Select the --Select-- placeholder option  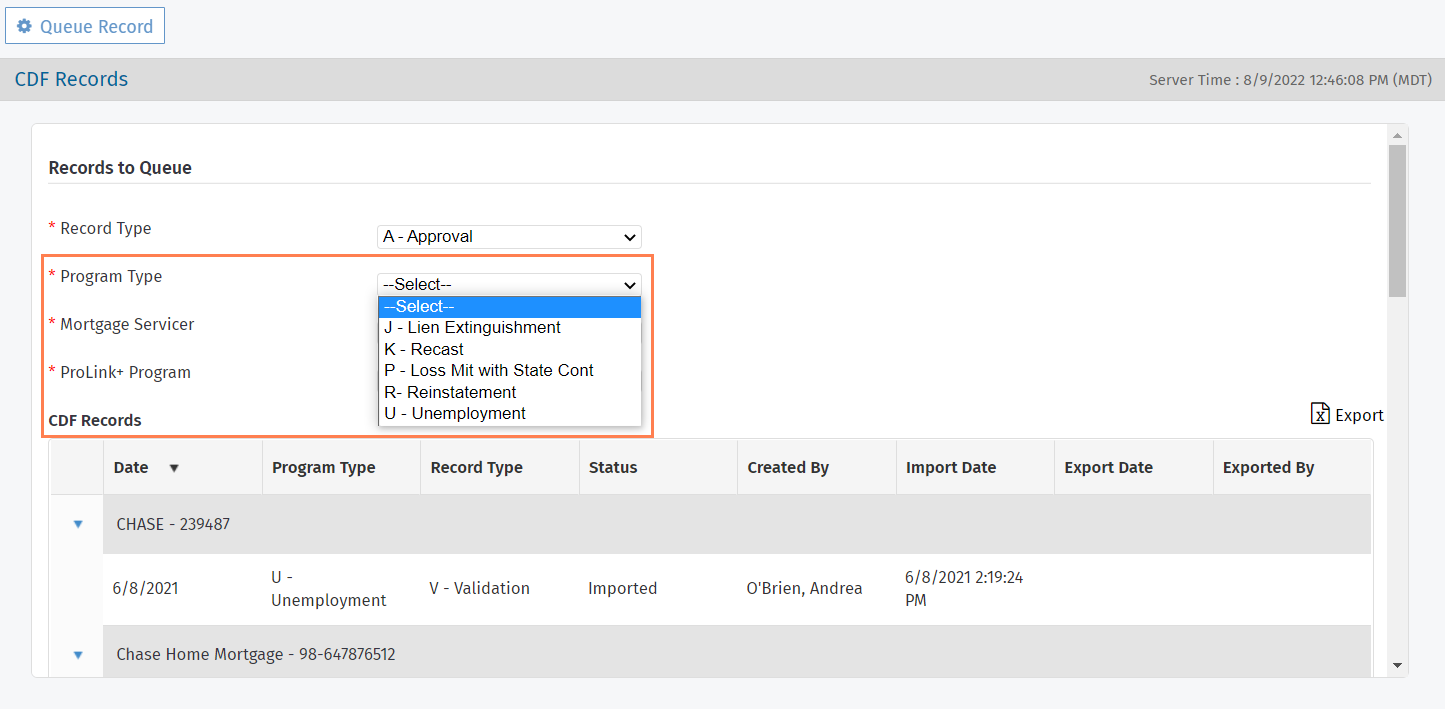(x=419, y=307)
